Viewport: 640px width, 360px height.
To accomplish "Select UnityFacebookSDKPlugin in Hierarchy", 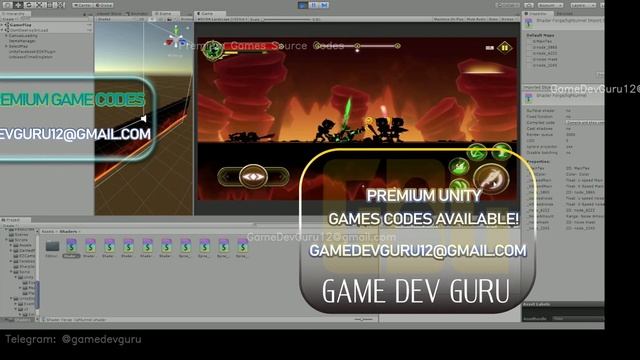I will pyautogui.click(x=32, y=51).
